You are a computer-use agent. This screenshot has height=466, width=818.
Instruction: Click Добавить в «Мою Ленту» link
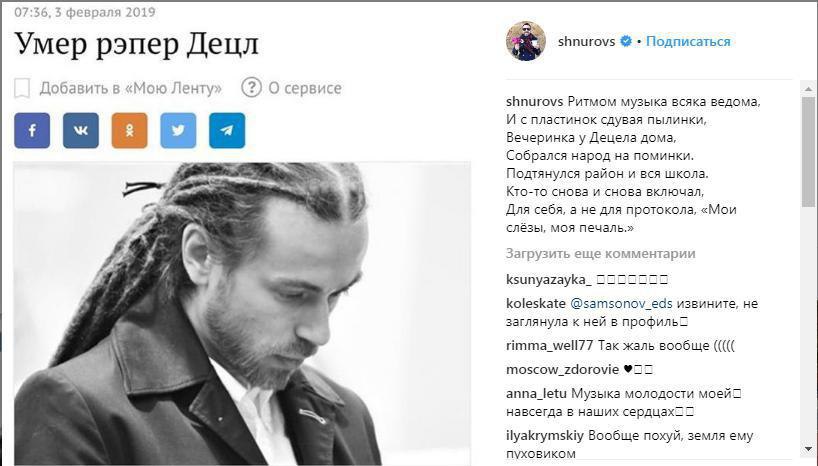(x=130, y=88)
